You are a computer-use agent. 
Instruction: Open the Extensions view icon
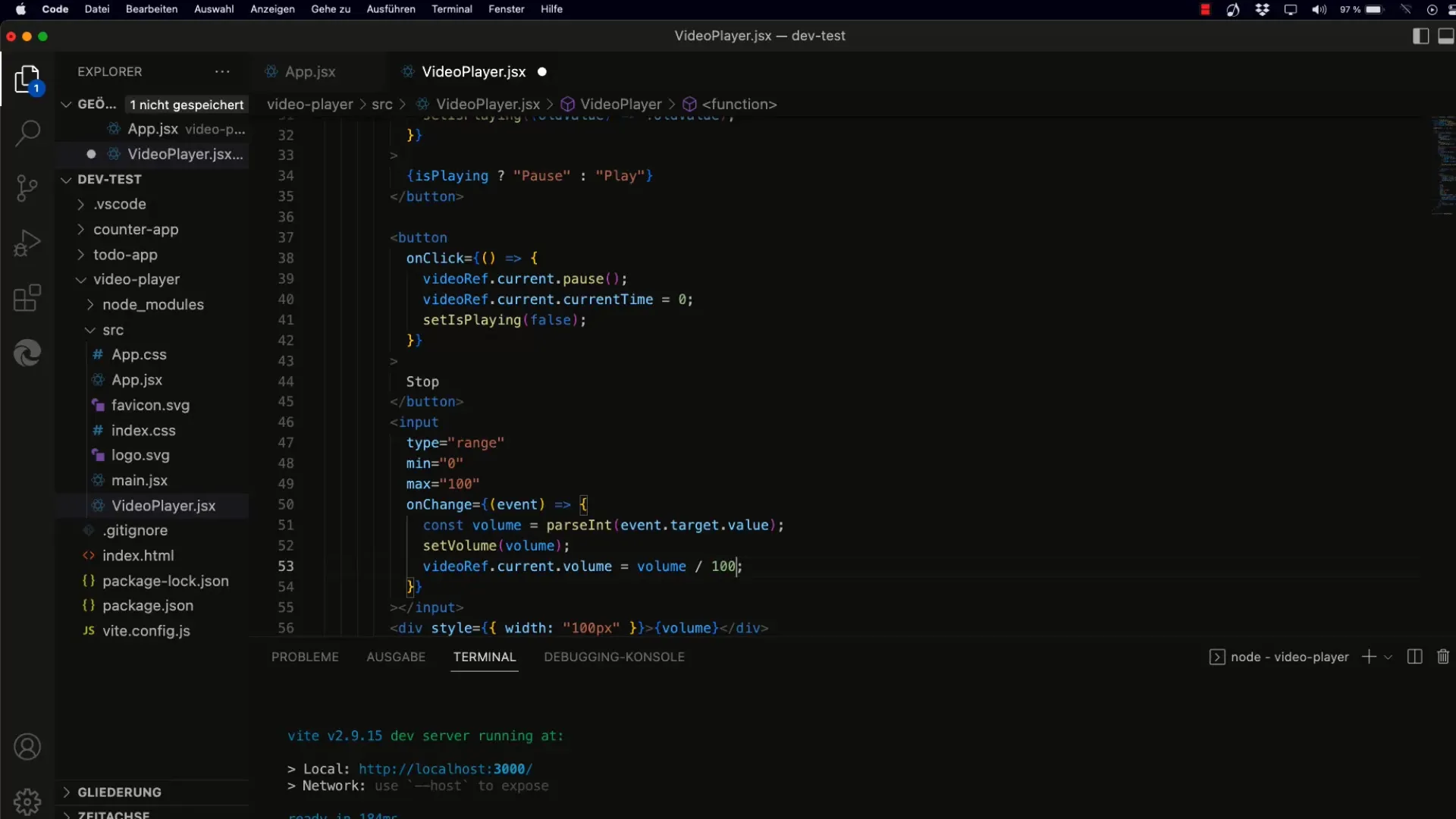click(x=27, y=298)
